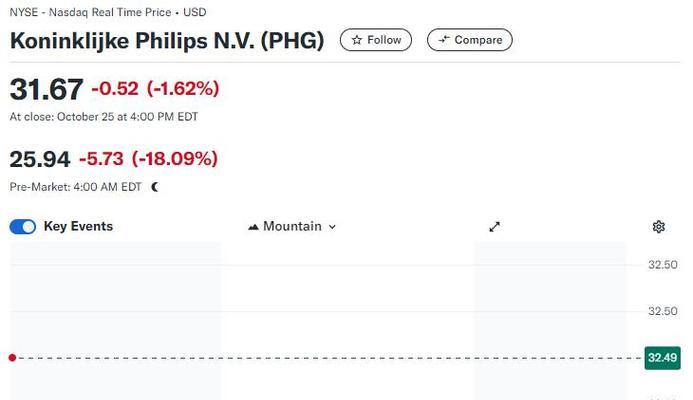Expand chart to fullscreen with arrows icon
Image resolution: width=693 pixels, height=400 pixels.
click(495, 227)
